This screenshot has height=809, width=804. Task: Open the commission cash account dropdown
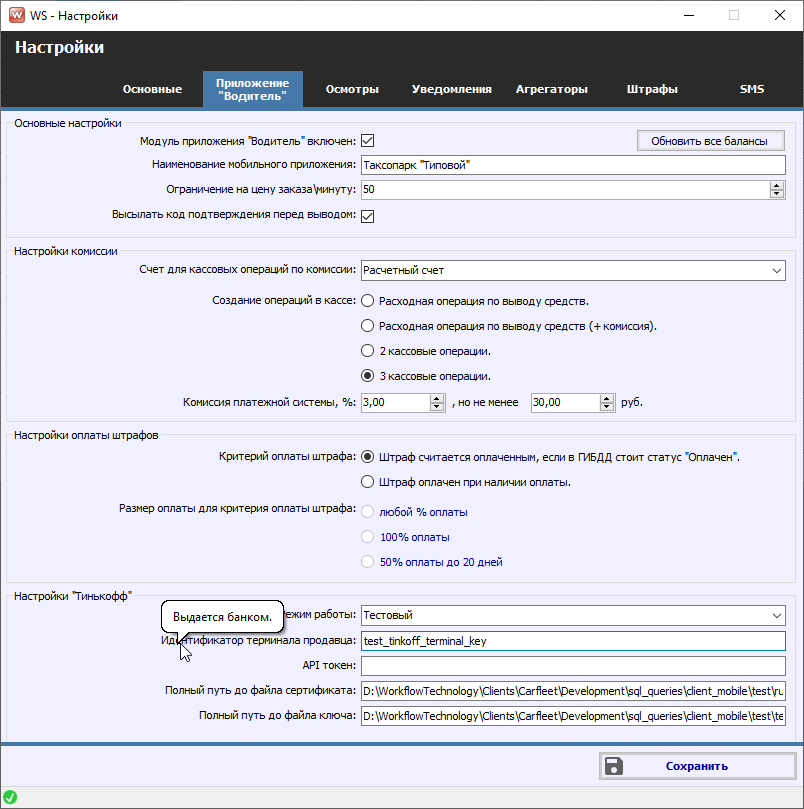pyautogui.click(x=777, y=270)
